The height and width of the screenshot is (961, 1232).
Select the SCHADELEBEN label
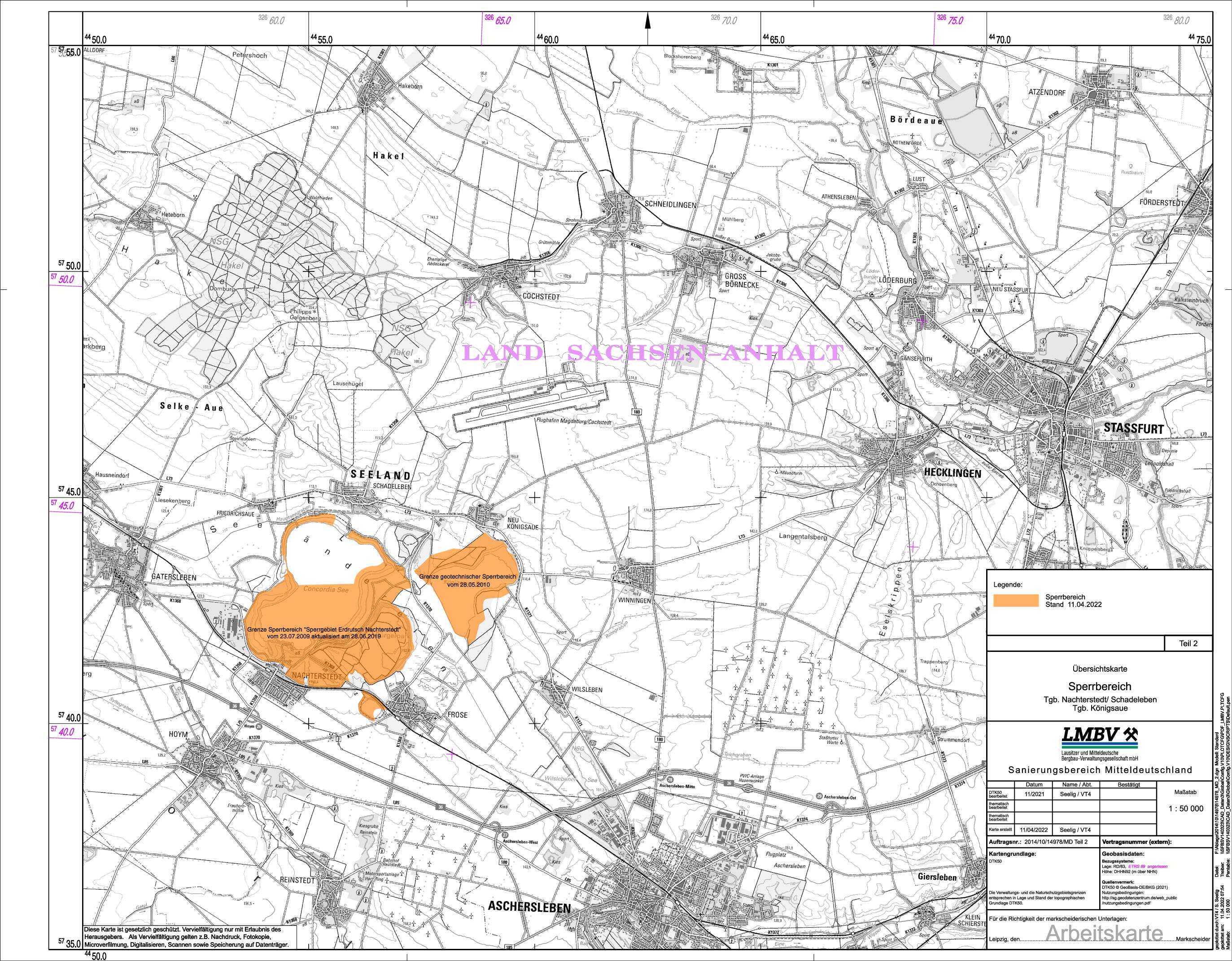click(x=393, y=486)
